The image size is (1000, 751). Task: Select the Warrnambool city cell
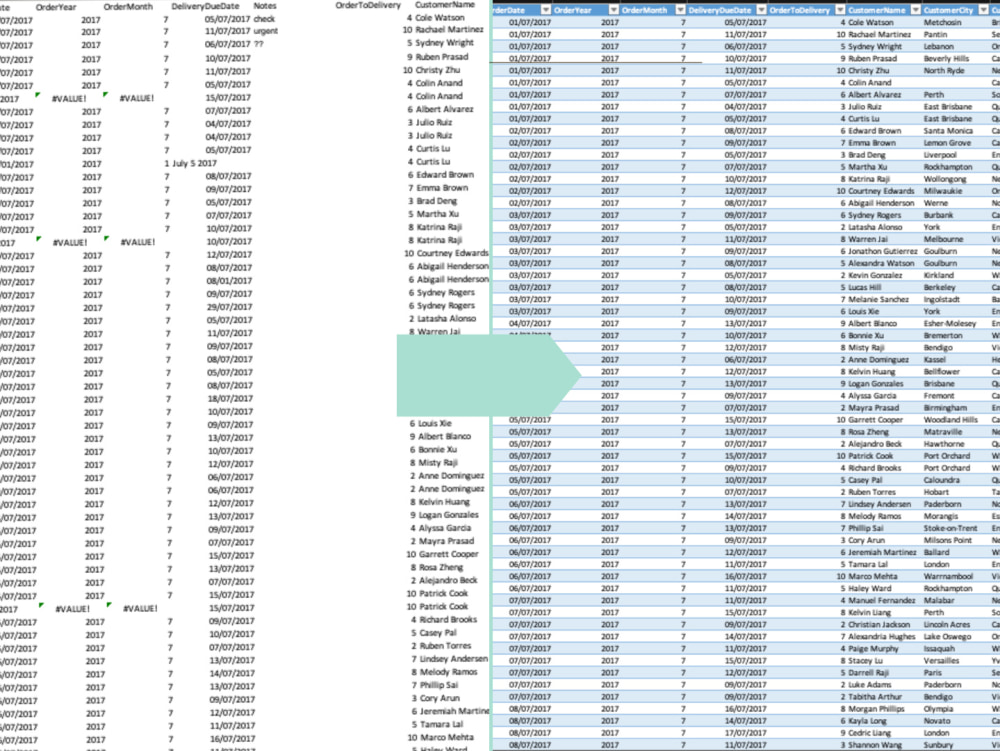pos(948,576)
